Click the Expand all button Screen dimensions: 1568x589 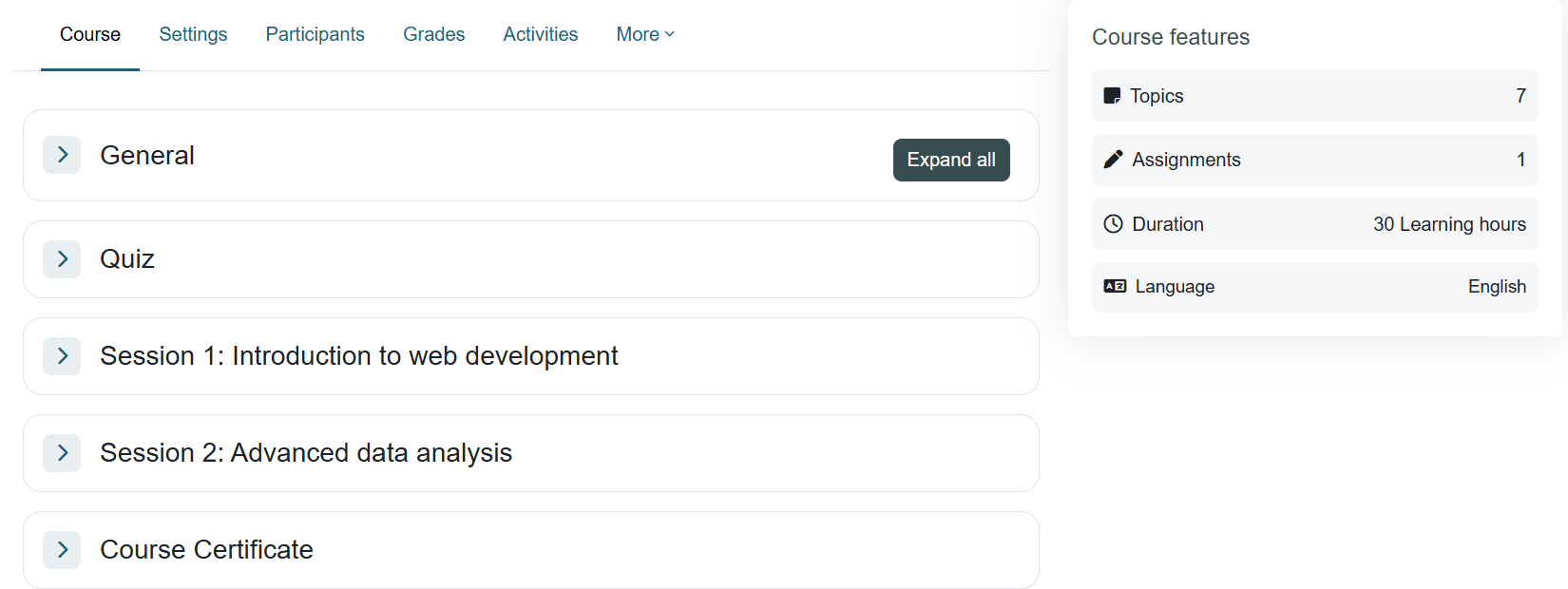(951, 160)
